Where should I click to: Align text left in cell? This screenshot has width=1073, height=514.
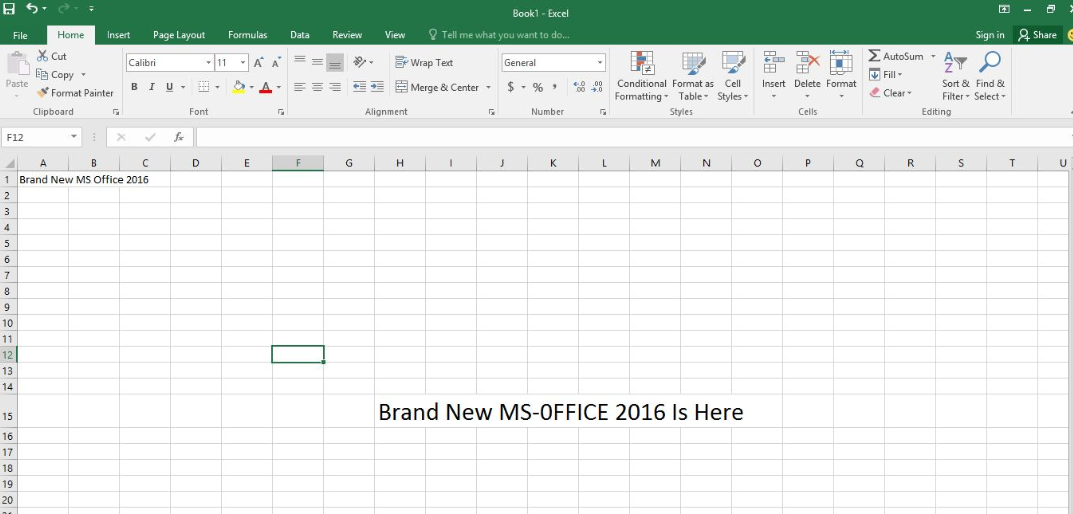click(x=300, y=87)
